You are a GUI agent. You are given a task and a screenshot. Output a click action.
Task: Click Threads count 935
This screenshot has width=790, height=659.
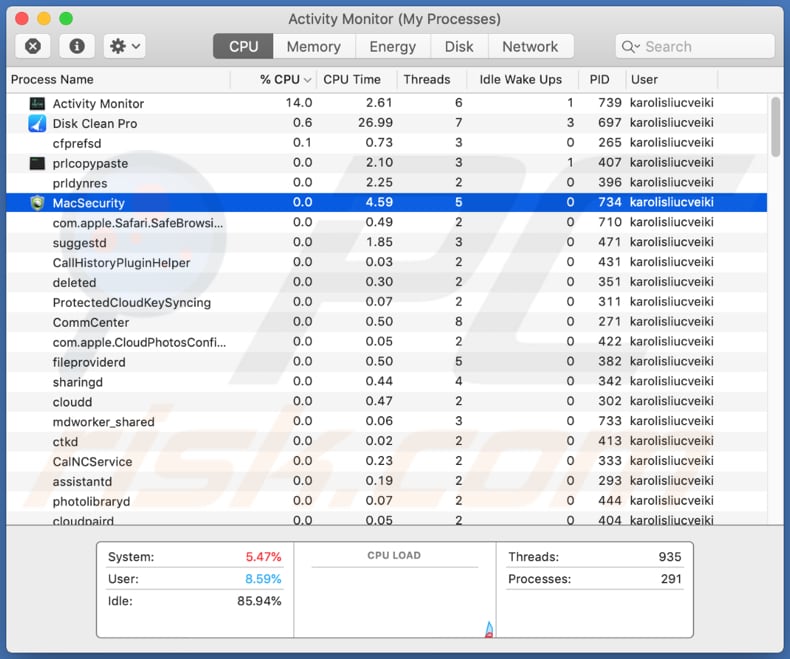point(670,557)
